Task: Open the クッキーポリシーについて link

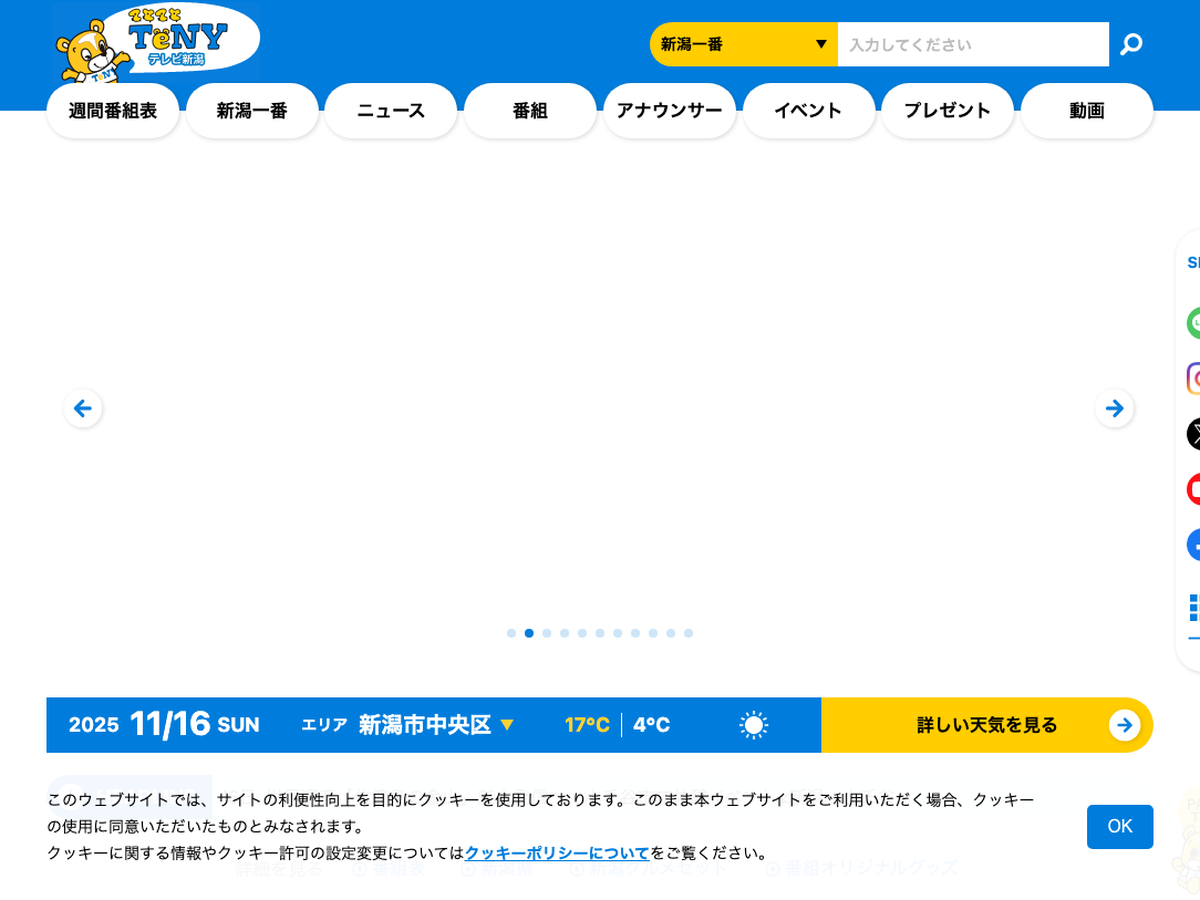Action: click(x=557, y=853)
